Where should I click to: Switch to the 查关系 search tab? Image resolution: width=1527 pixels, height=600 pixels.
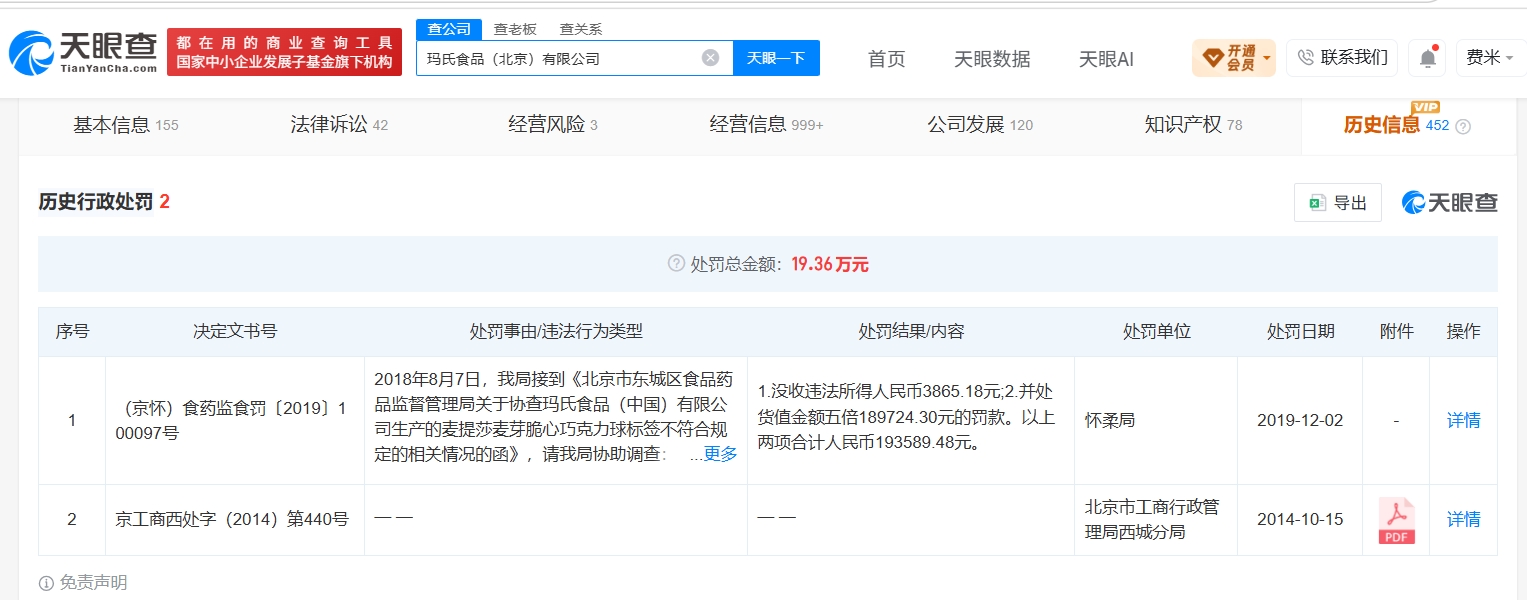point(580,29)
